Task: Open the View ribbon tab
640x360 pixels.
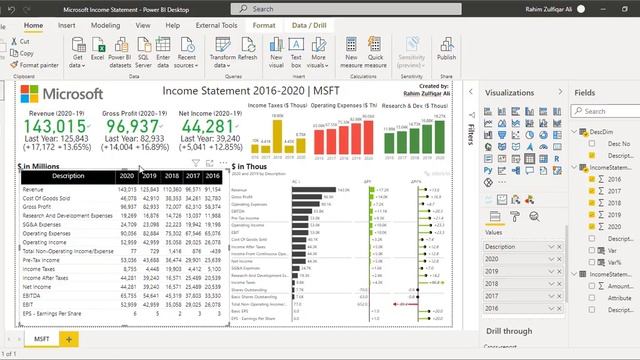Action: tap(143, 25)
